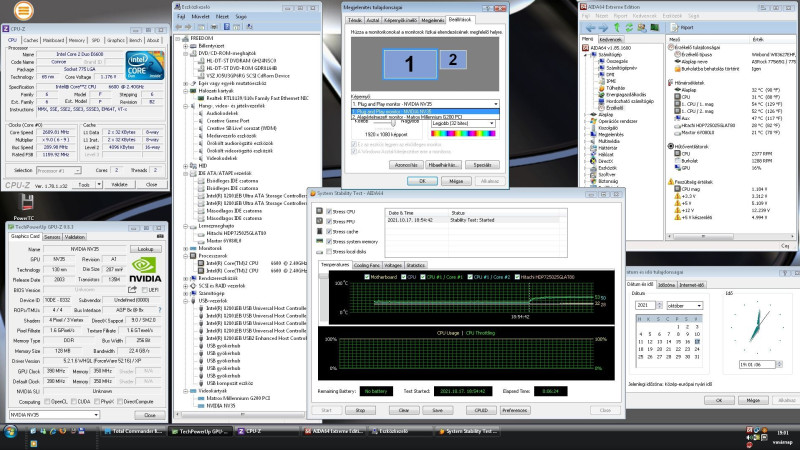The width and height of the screenshot is (800, 450).
Task: Click the Azonosítás button in display settings
Action: [x=407, y=165]
